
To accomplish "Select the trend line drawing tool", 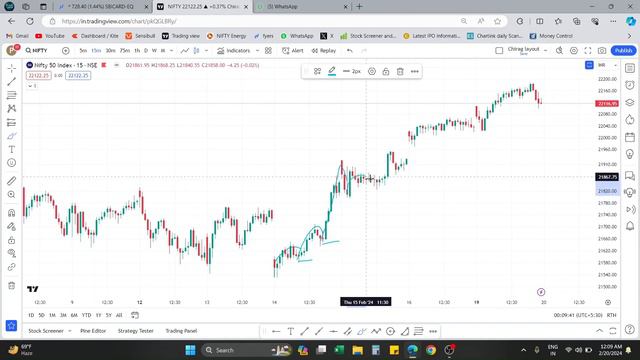I will pyautogui.click(x=11, y=82).
